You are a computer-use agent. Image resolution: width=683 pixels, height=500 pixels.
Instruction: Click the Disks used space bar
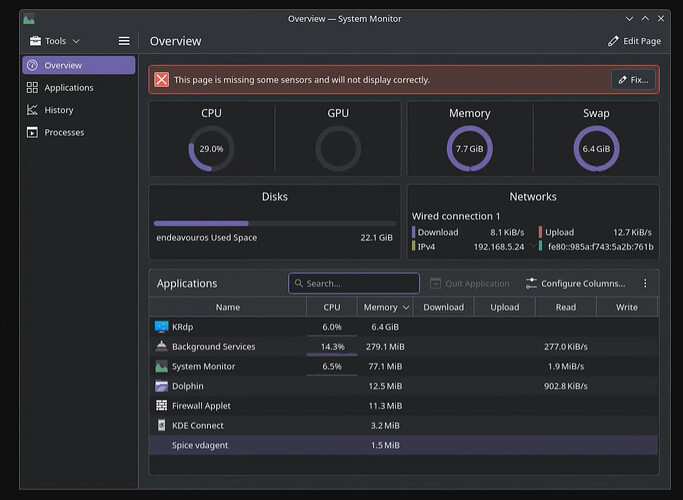274,223
